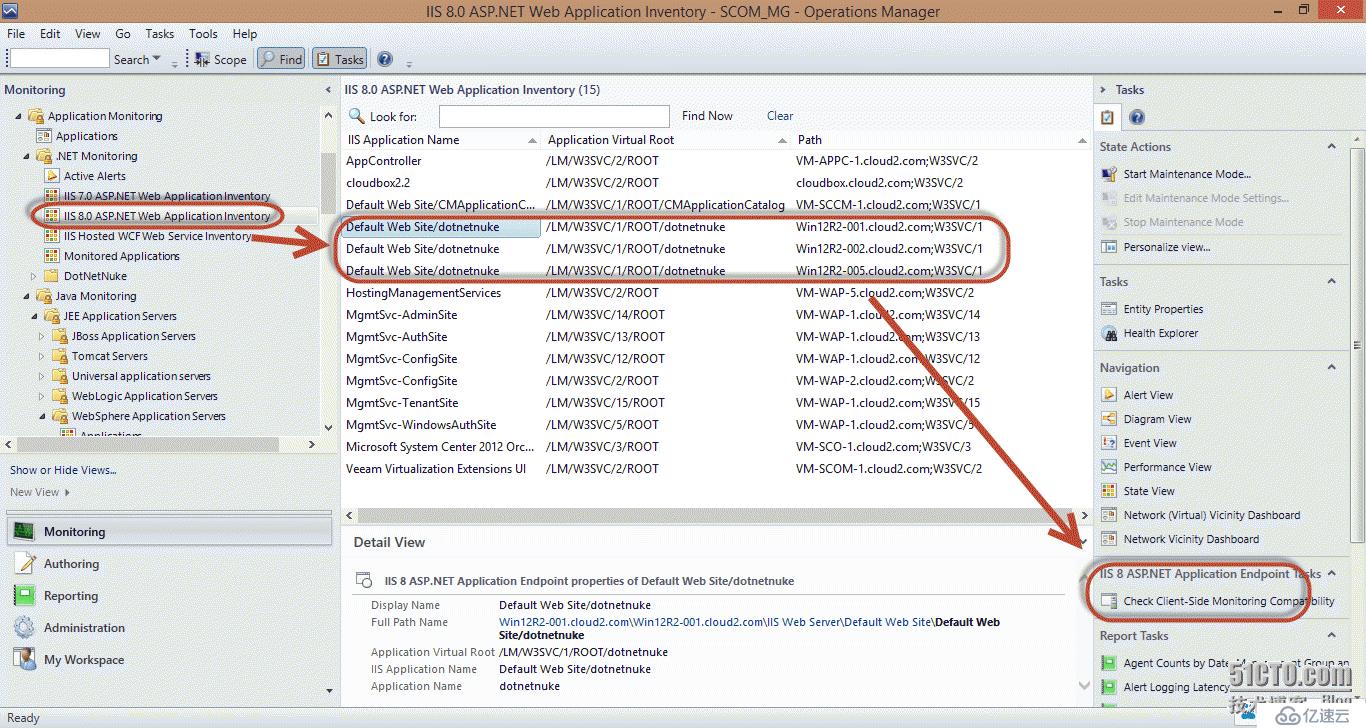Open the Tools menu
Image resolution: width=1366 pixels, height=728 pixels.
203,33
